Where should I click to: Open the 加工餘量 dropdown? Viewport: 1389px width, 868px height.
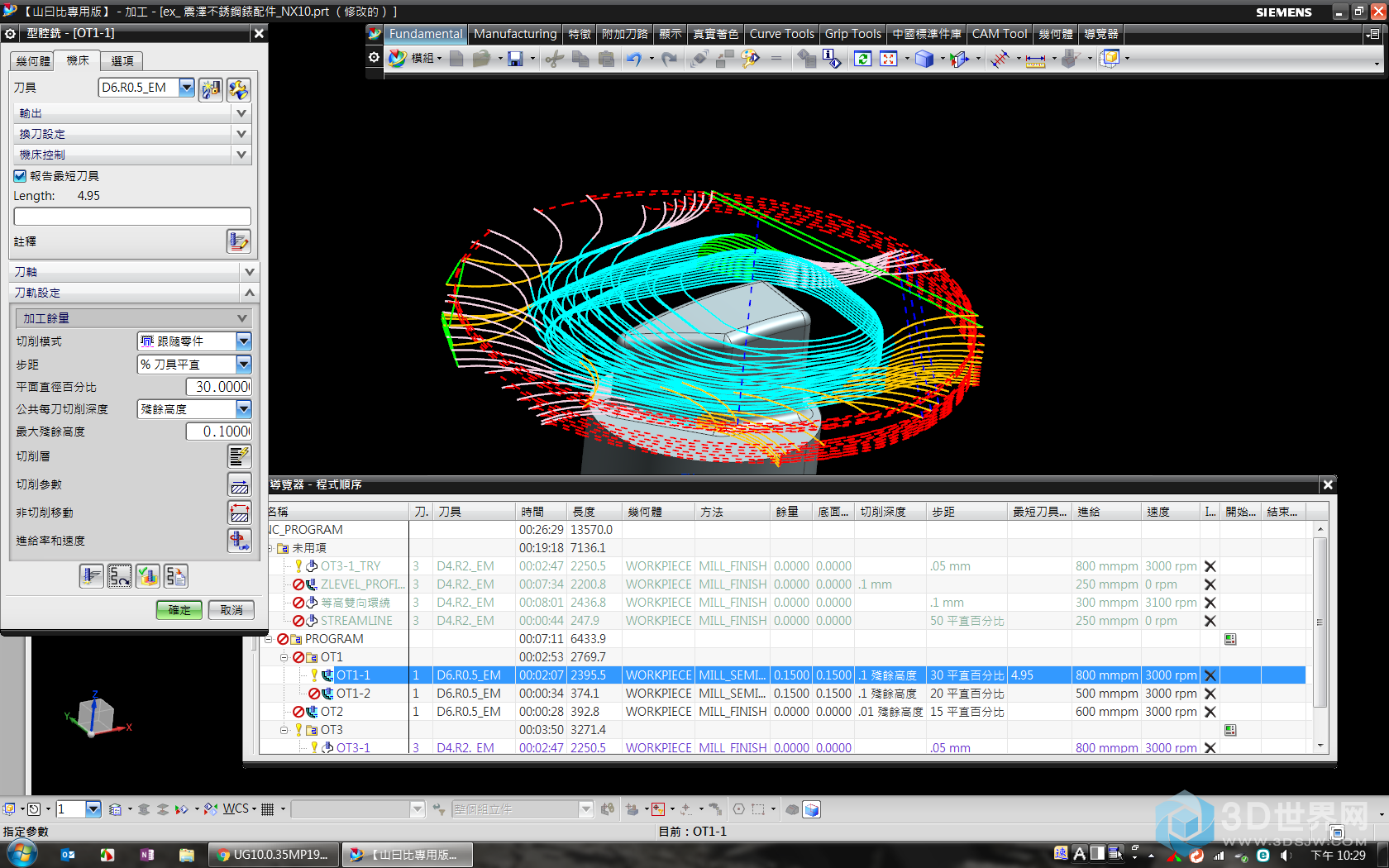[133, 318]
